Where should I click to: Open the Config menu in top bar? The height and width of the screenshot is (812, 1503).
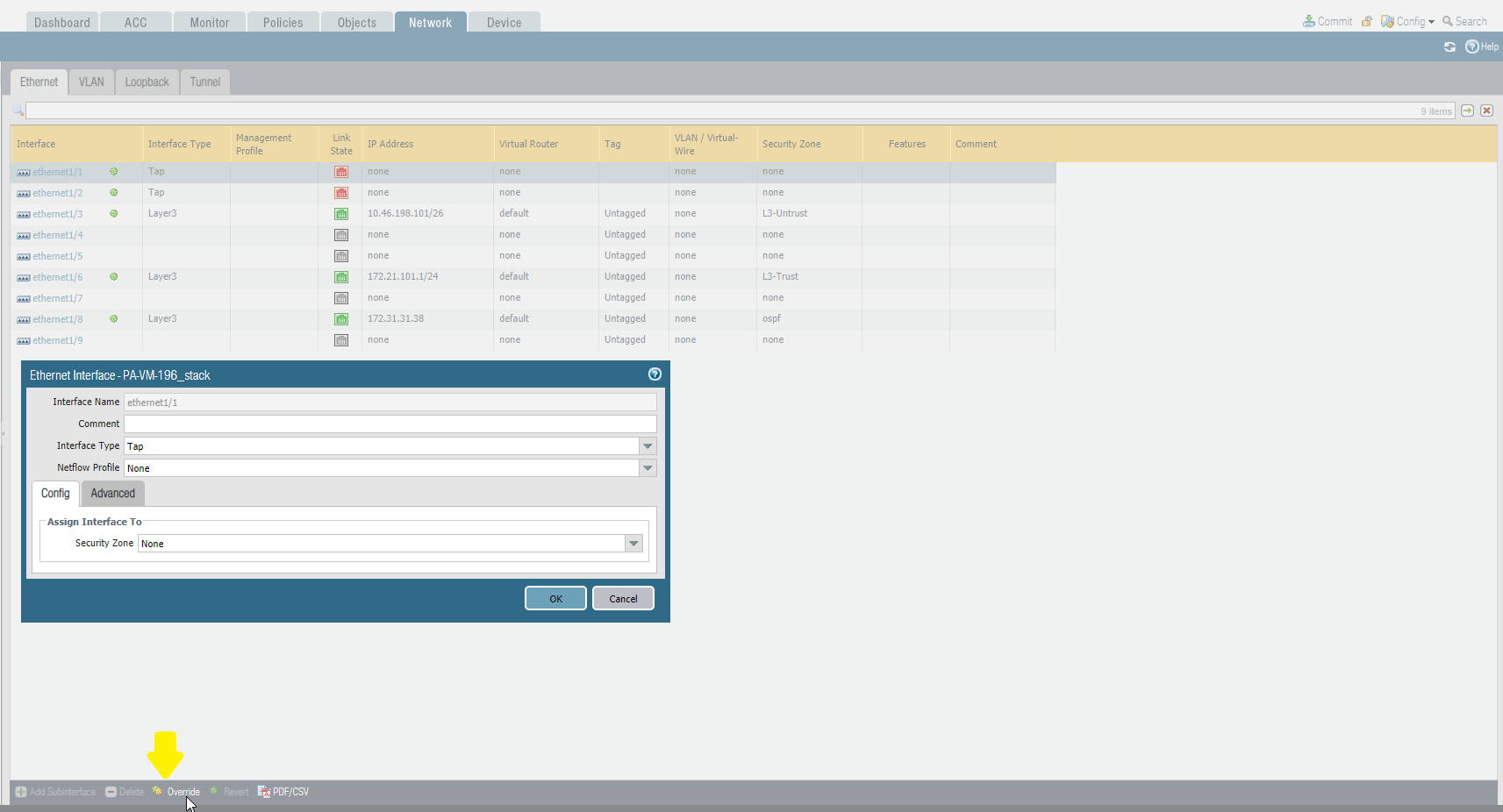(1408, 22)
